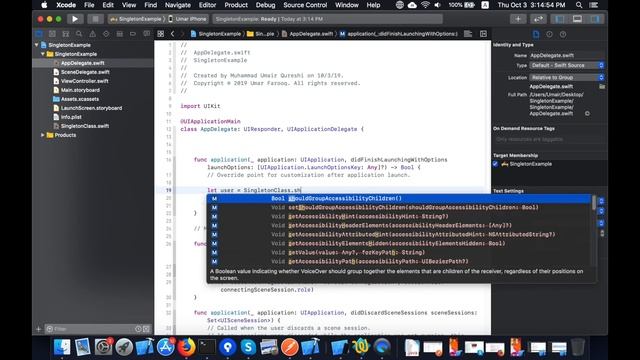The width and height of the screenshot is (640, 360).
Task: Add a new file with the navigator plus
Action: click(x=39, y=329)
